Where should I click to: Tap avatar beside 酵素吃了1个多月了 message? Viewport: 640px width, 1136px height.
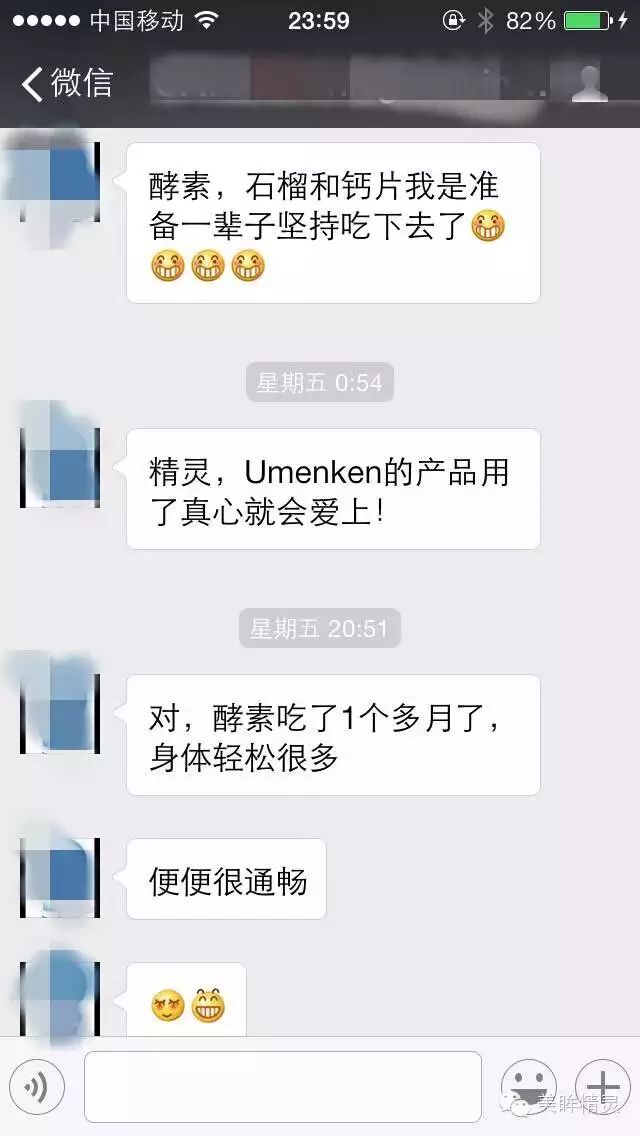(x=59, y=714)
